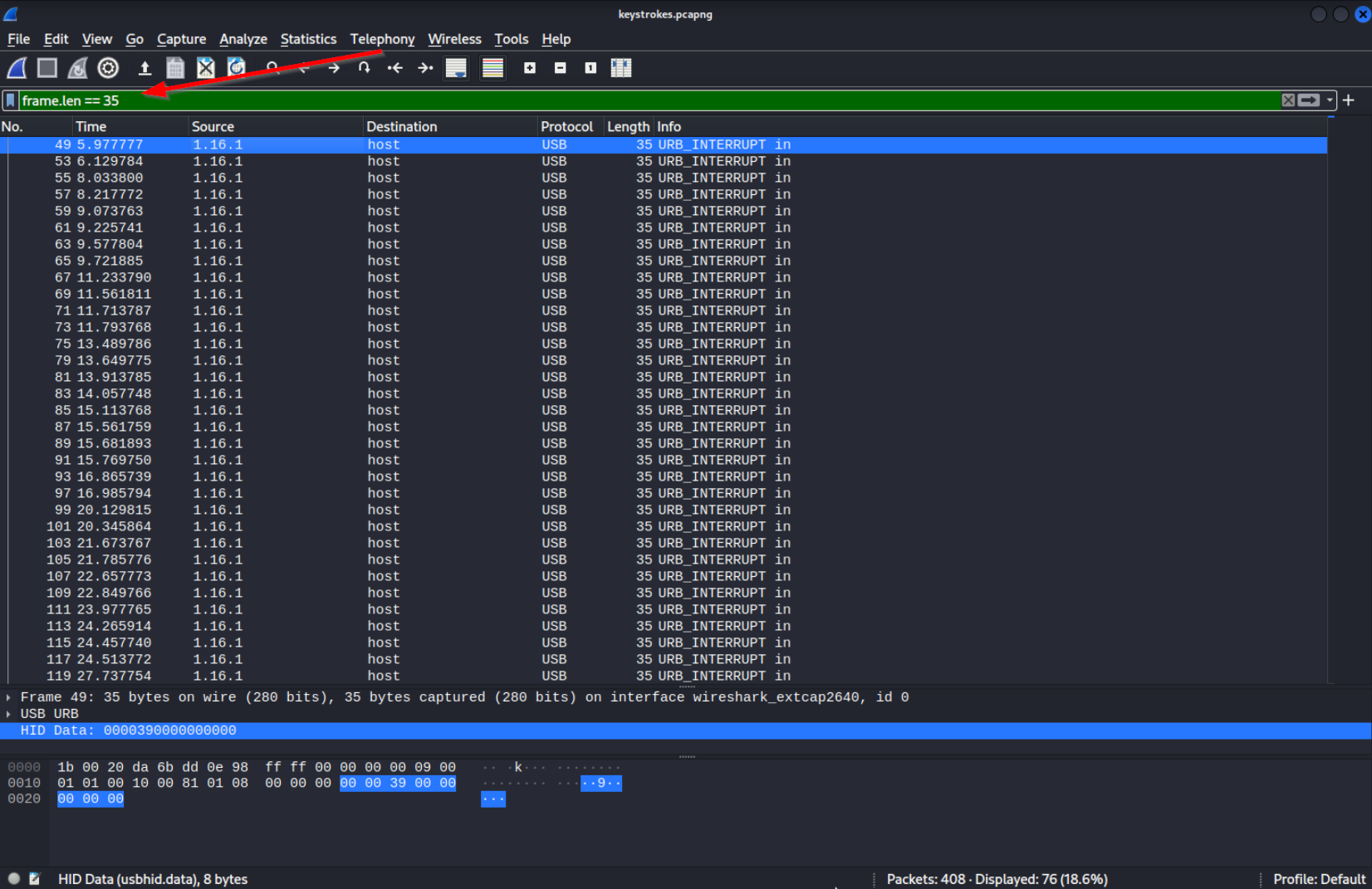Image resolution: width=1372 pixels, height=889 pixels.
Task: Open the recent display filters dropdown
Action: pos(1330,100)
